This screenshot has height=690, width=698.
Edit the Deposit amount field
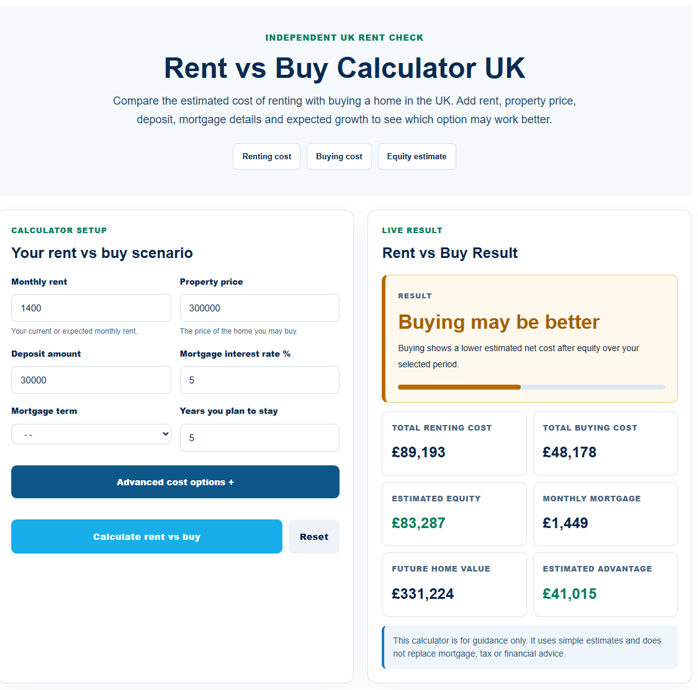[91, 380]
